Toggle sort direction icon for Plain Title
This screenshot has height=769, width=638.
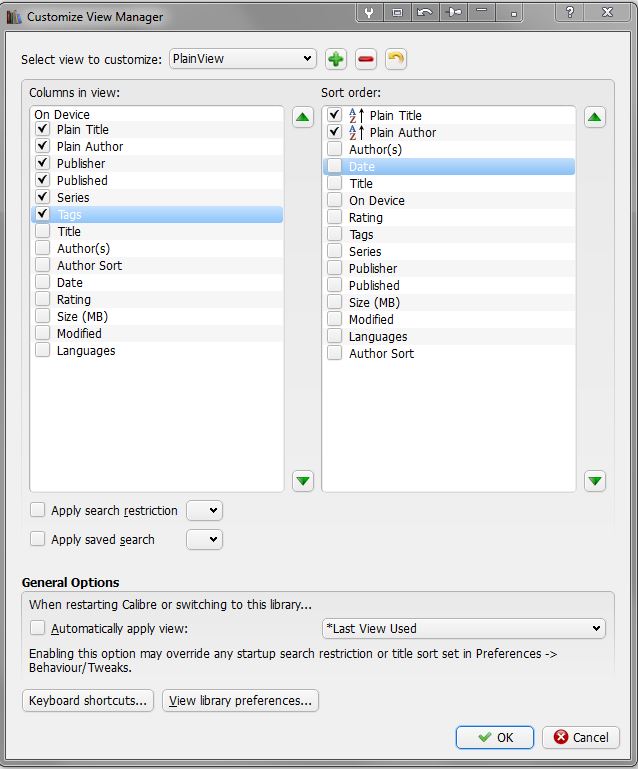356,116
